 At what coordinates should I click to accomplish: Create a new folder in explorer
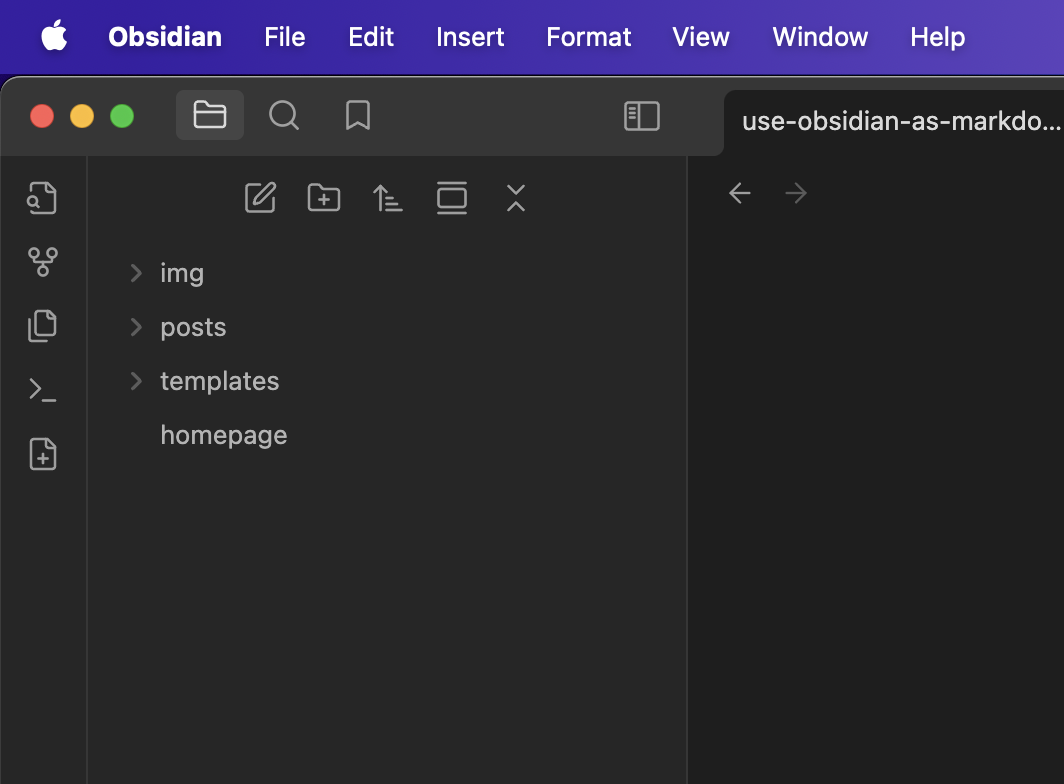pyautogui.click(x=324, y=198)
